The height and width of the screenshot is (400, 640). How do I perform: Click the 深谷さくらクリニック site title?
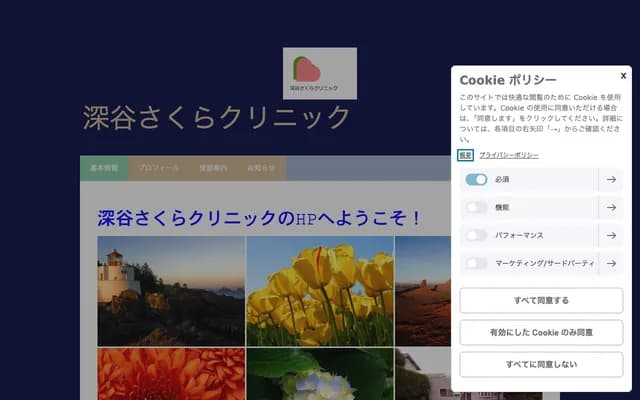tap(216, 118)
